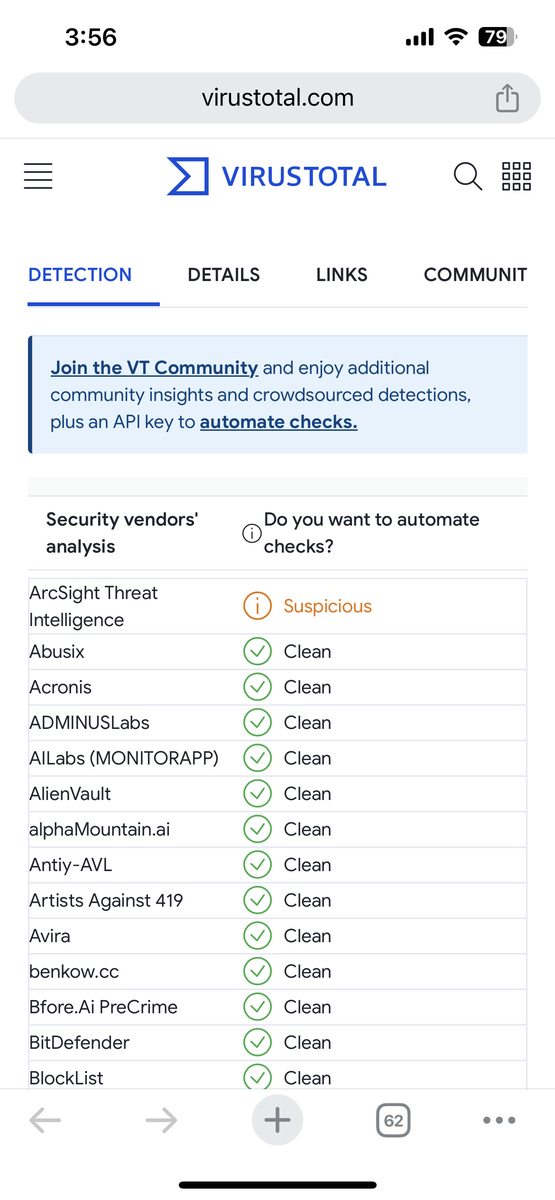This screenshot has width=555, height=1200.
Task: Open the tab switcher showing 62
Action: coord(394,1121)
